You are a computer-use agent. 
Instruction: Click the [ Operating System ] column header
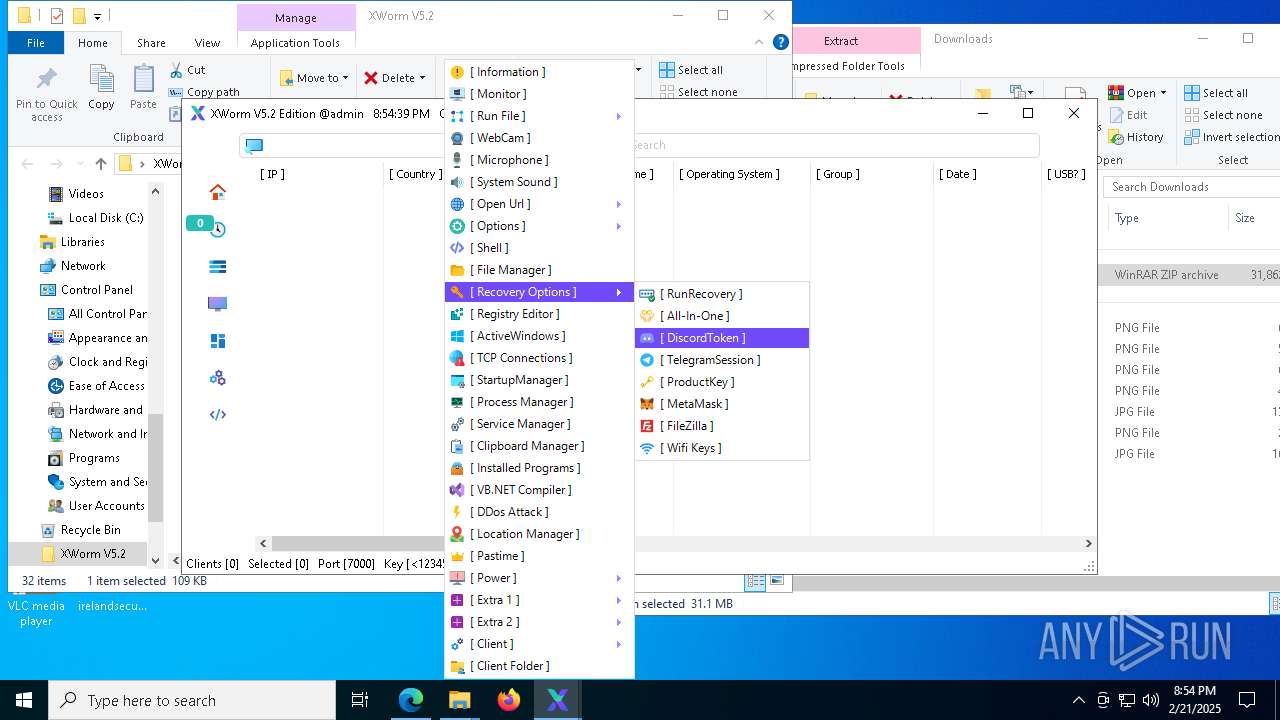729,174
